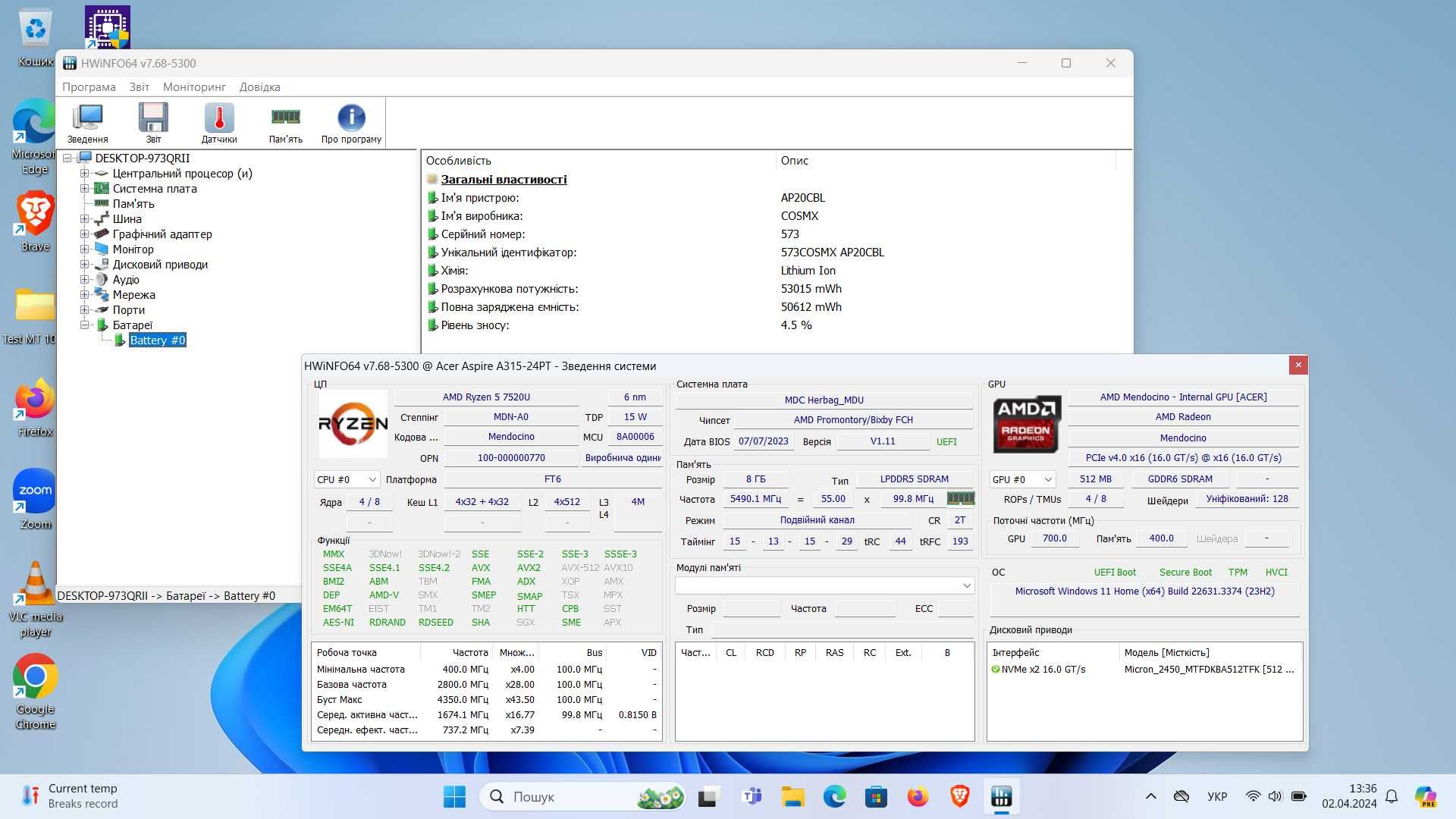
Task: Collapse the Батареї tree node
Action: point(85,325)
